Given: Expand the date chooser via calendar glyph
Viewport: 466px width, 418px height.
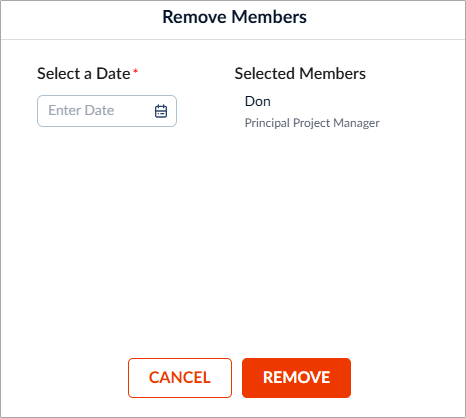Looking at the screenshot, I should (161, 111).
